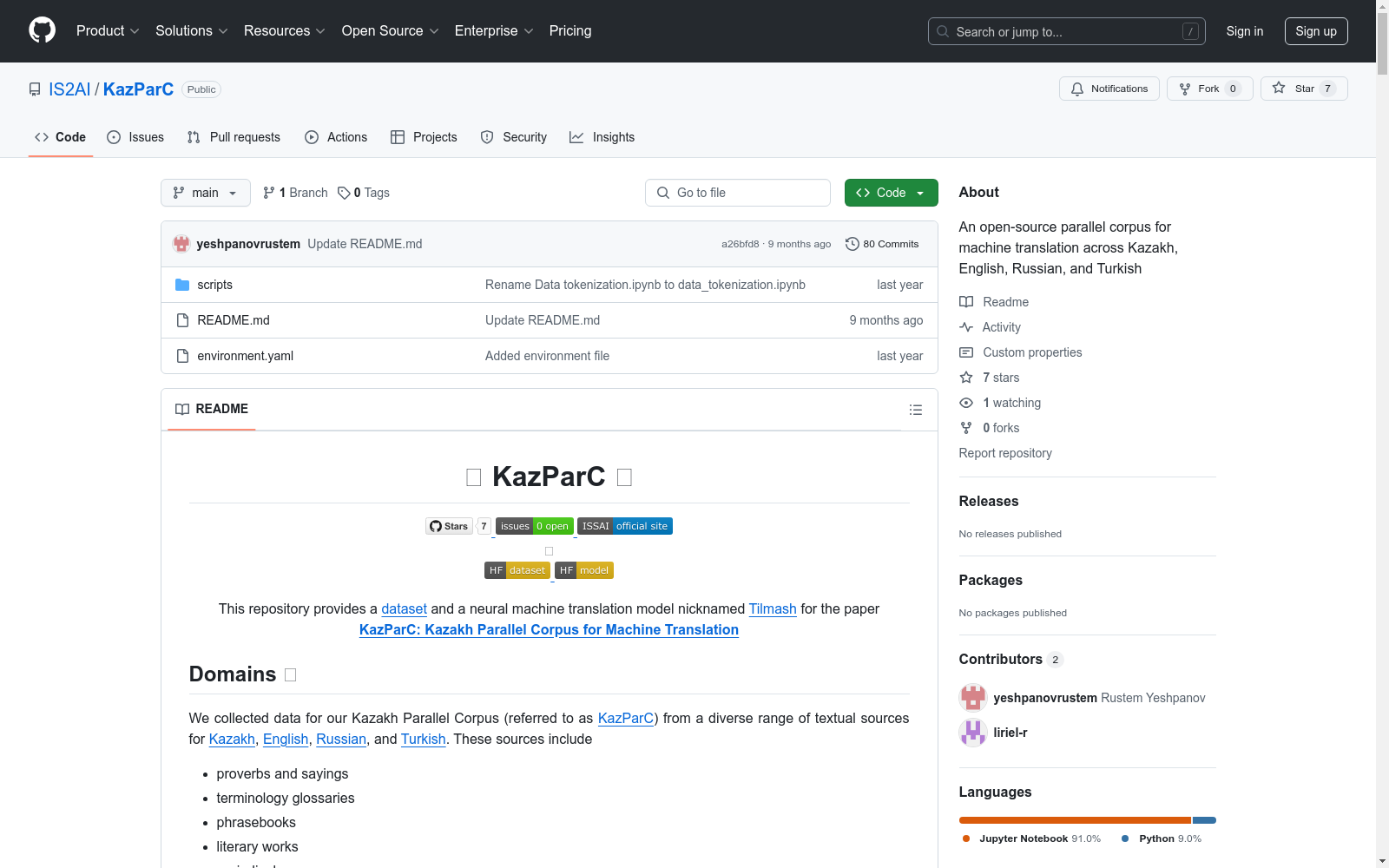The width and height of the screenshot is (1389, 868).
Task: Switch to the Actions tab
Action: [x=336, y=137]
